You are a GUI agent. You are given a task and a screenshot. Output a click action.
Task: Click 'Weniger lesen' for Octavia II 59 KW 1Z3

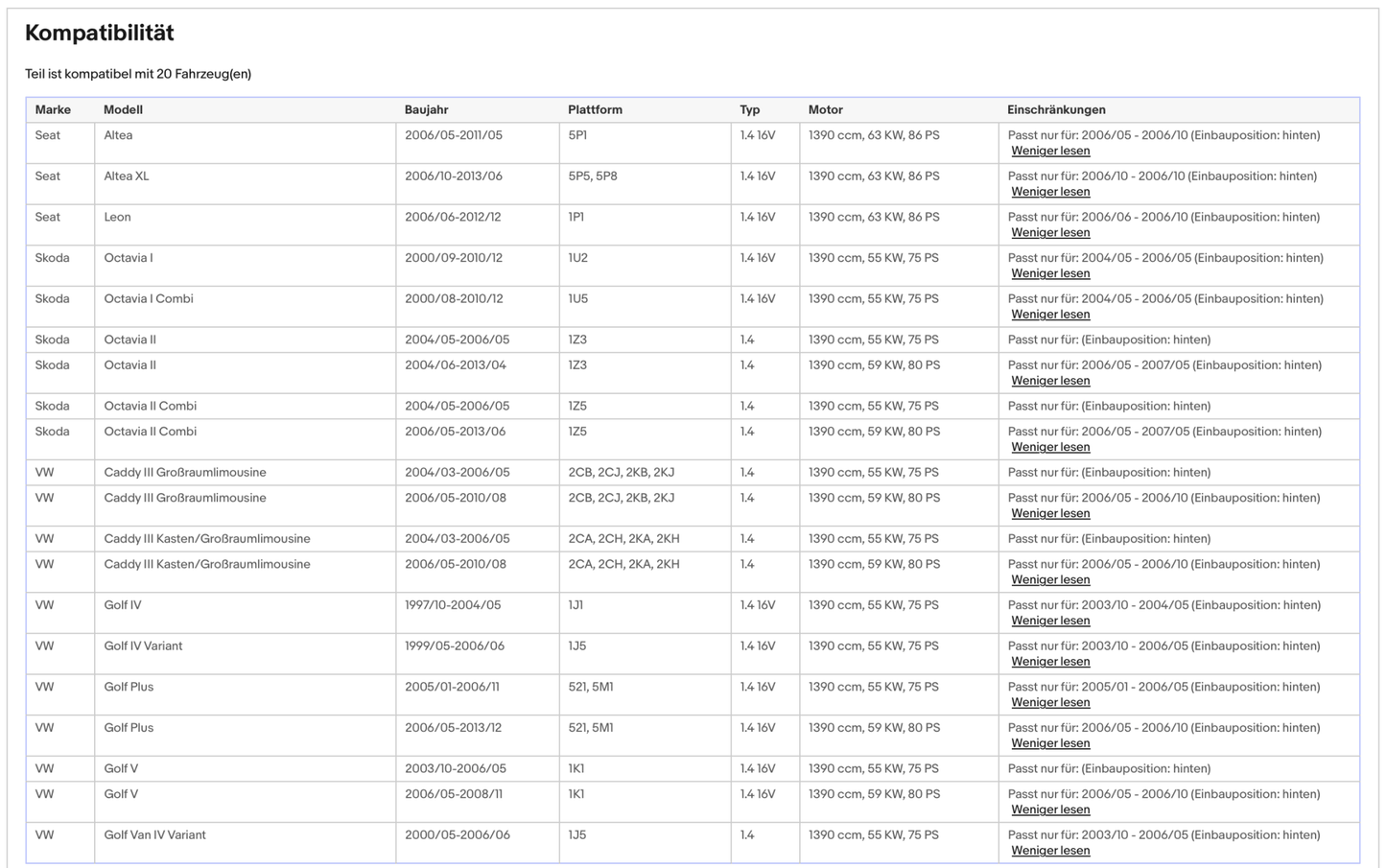pyautogui.click(x=1050, y=381)
